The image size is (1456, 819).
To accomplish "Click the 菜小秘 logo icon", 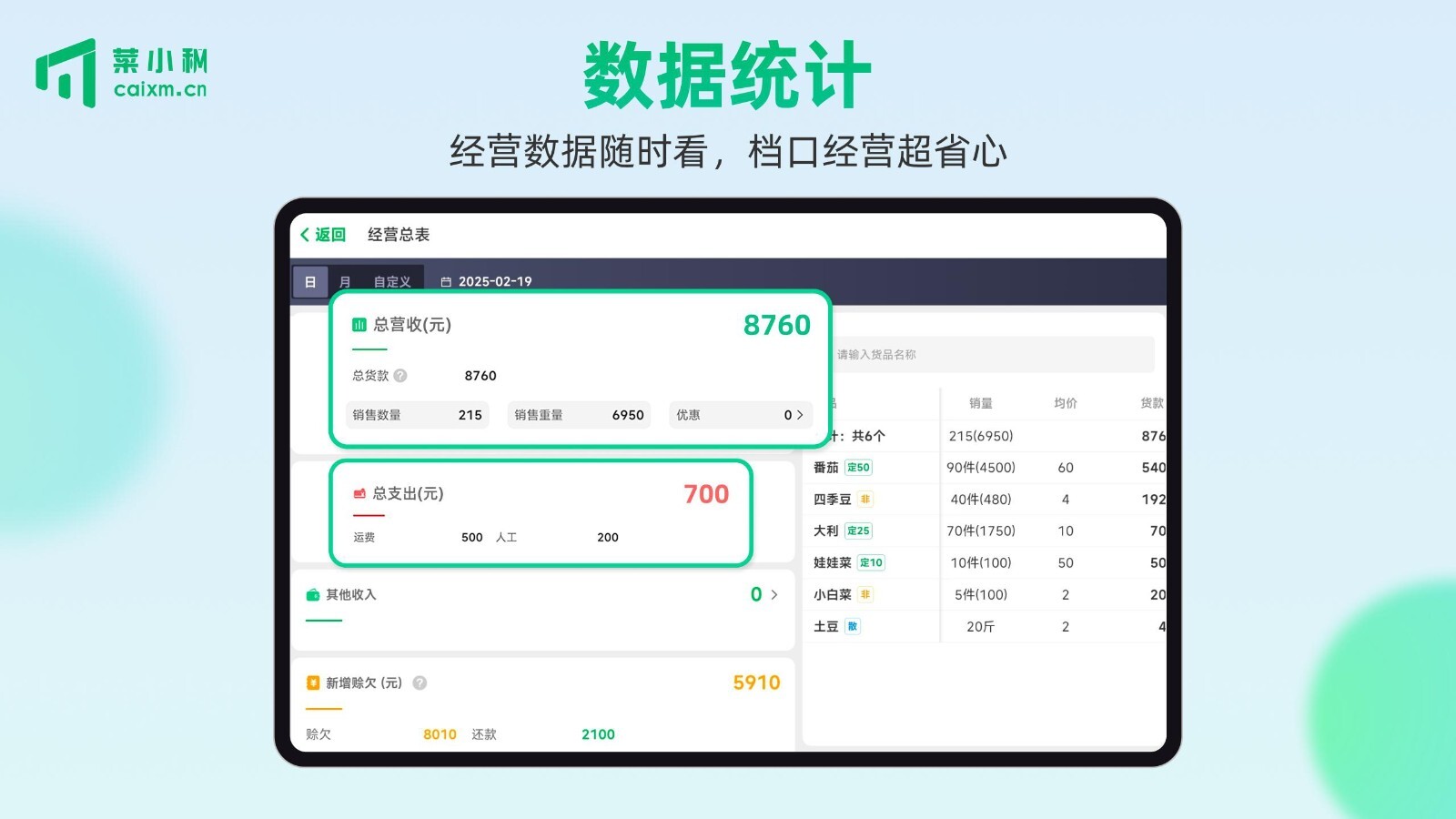I will 66,73.
